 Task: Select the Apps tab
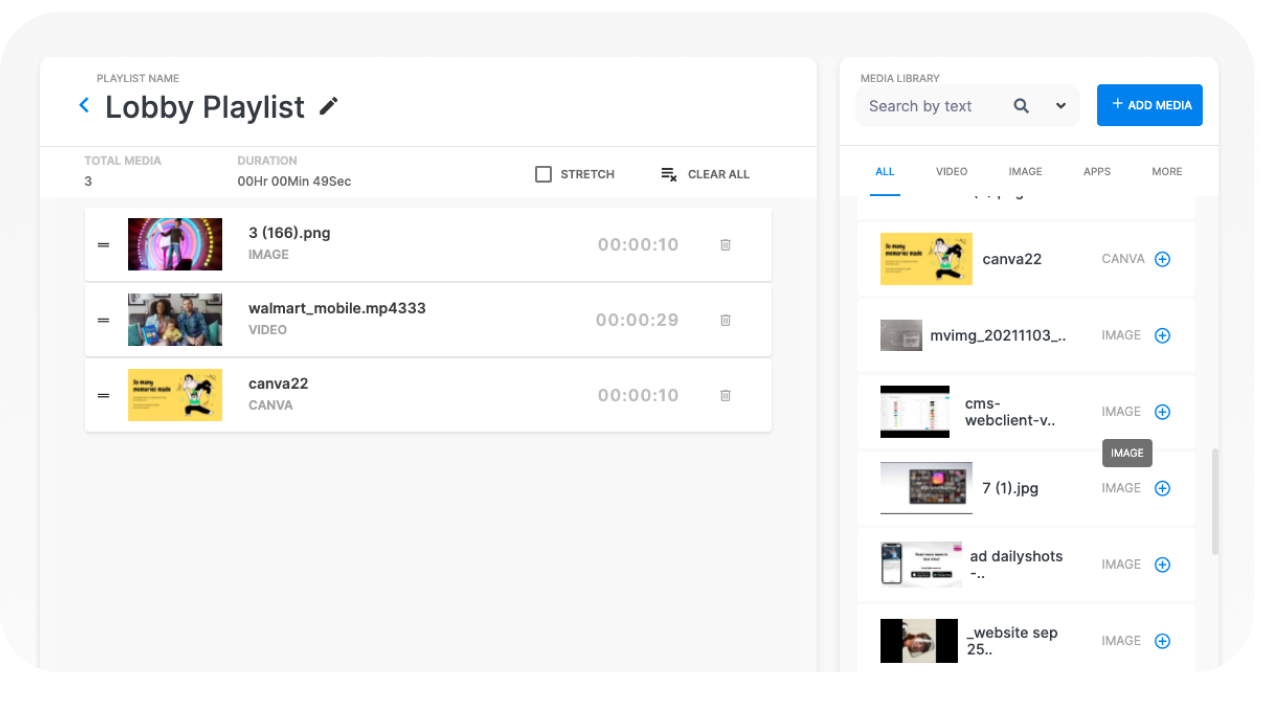(1097, 172)
